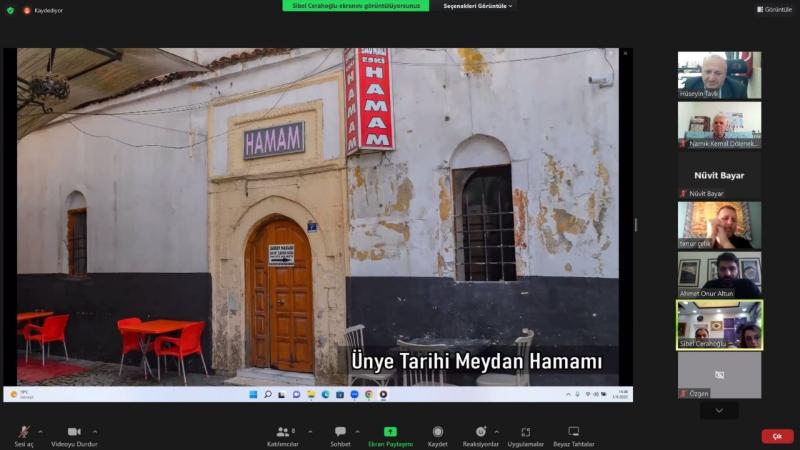
Task: Select Nüvit Bayar participant tile
Action: [719, 175]
